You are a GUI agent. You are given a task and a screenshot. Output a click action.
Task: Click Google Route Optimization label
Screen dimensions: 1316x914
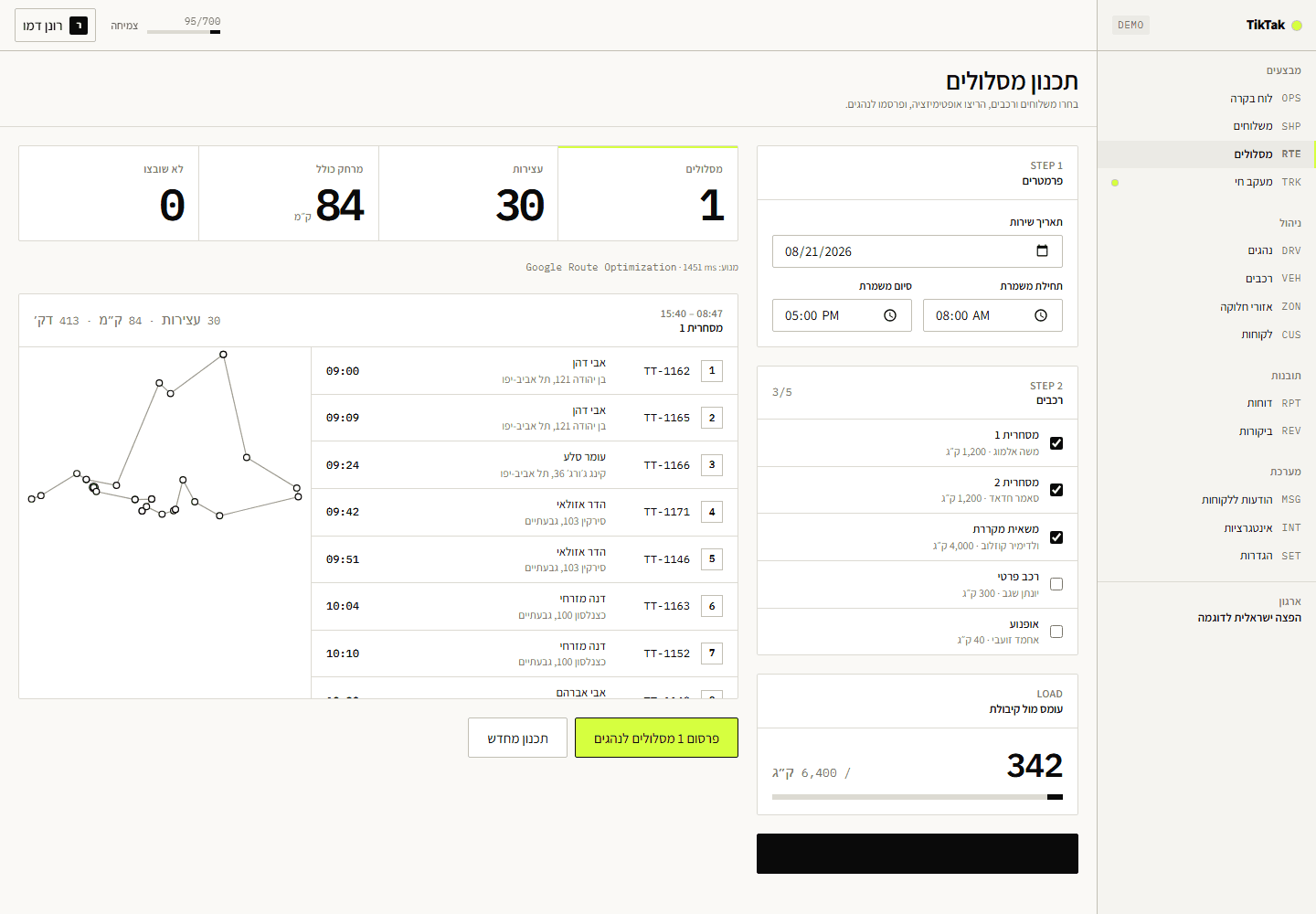click(x=601, y=268)
